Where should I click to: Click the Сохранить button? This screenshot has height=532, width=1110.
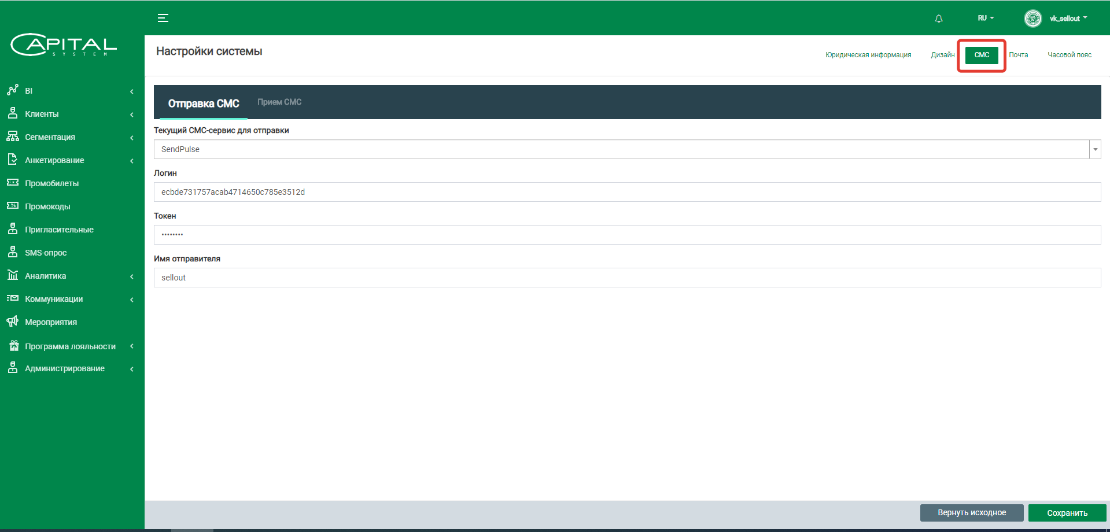(1067, 513)
